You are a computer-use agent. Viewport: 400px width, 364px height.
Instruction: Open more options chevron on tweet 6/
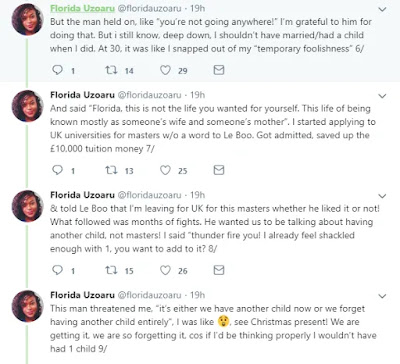click(382, 9)
